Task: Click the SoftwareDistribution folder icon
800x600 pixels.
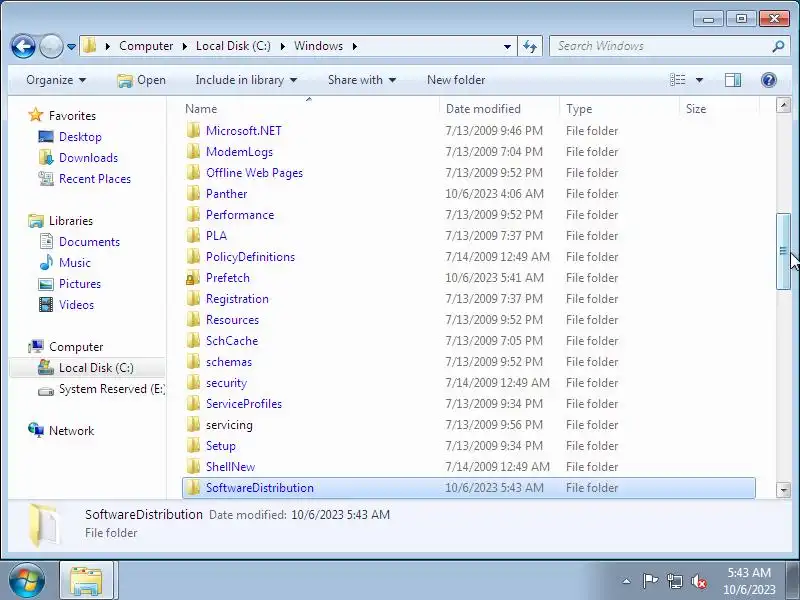Action: click(193, 488)
